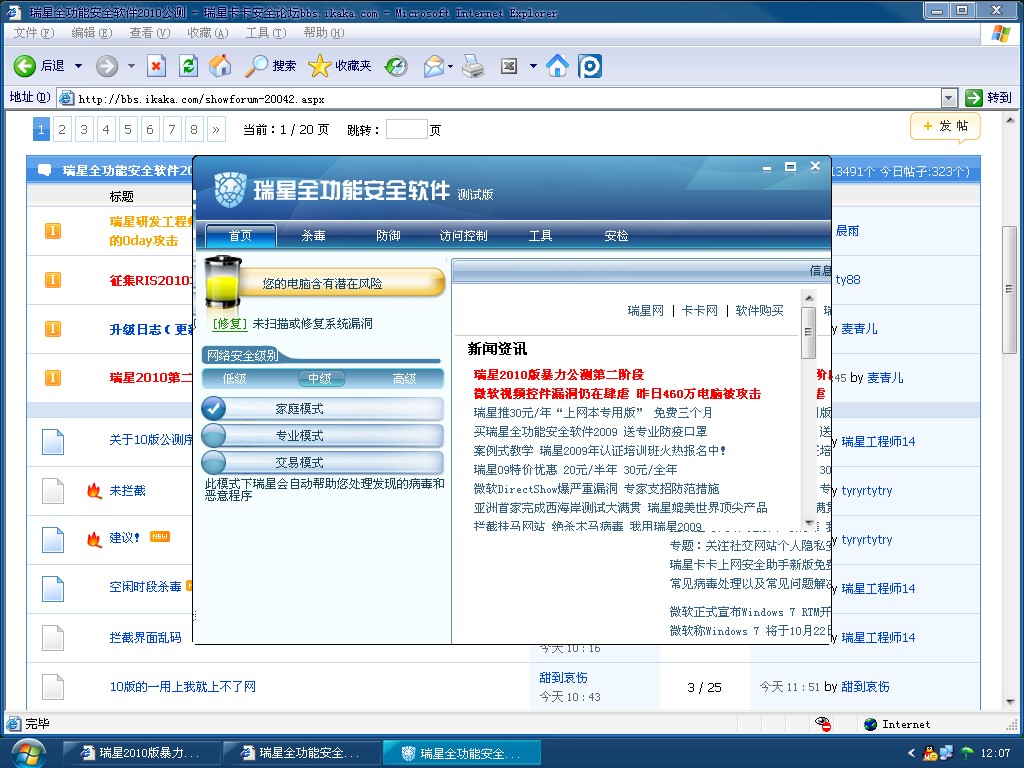Click the popup-blocked status bar icon
Image resolution: width=1024 pixels, height=768 pixels.
click(823, 724)
